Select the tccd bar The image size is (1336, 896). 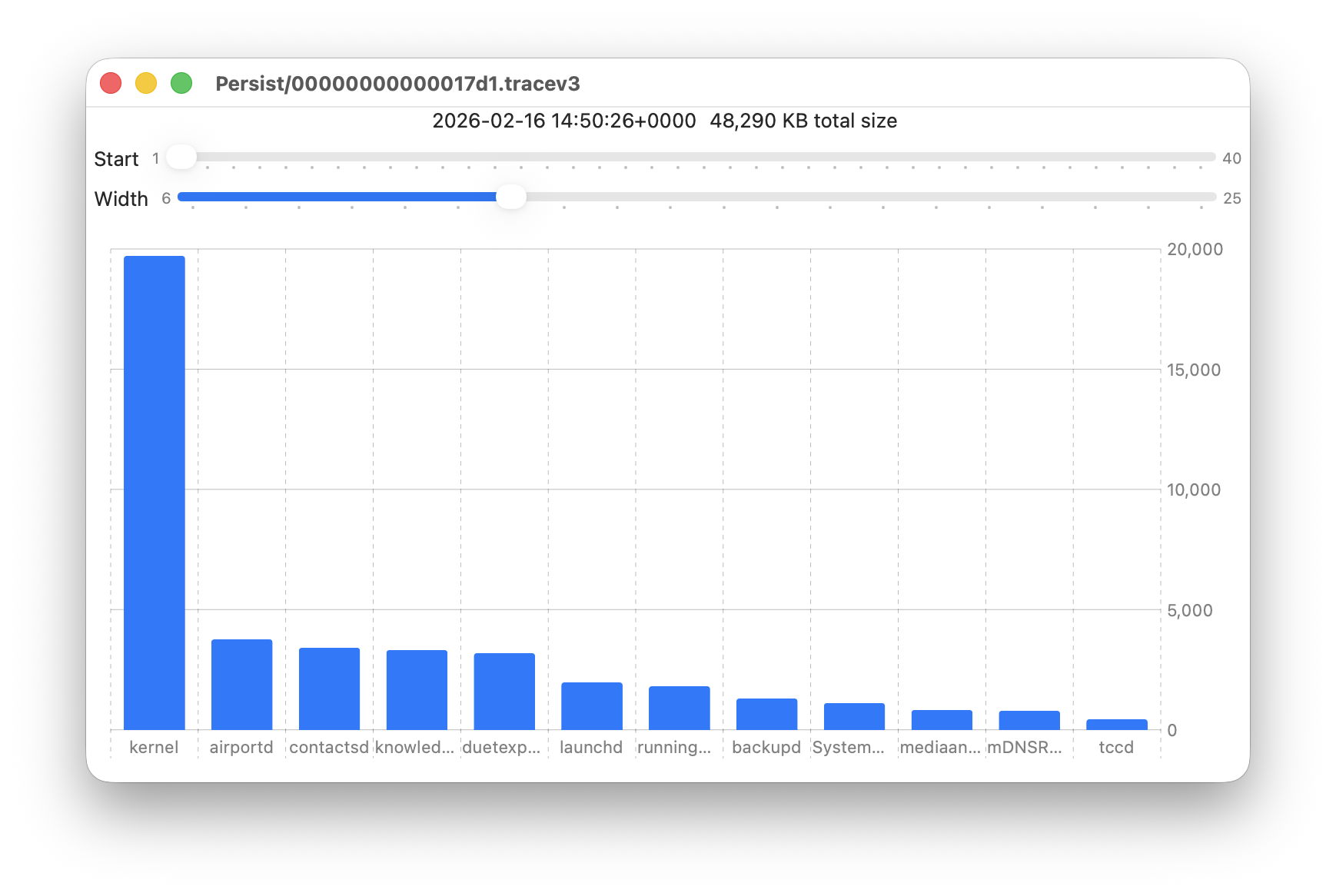(1116, 724)
